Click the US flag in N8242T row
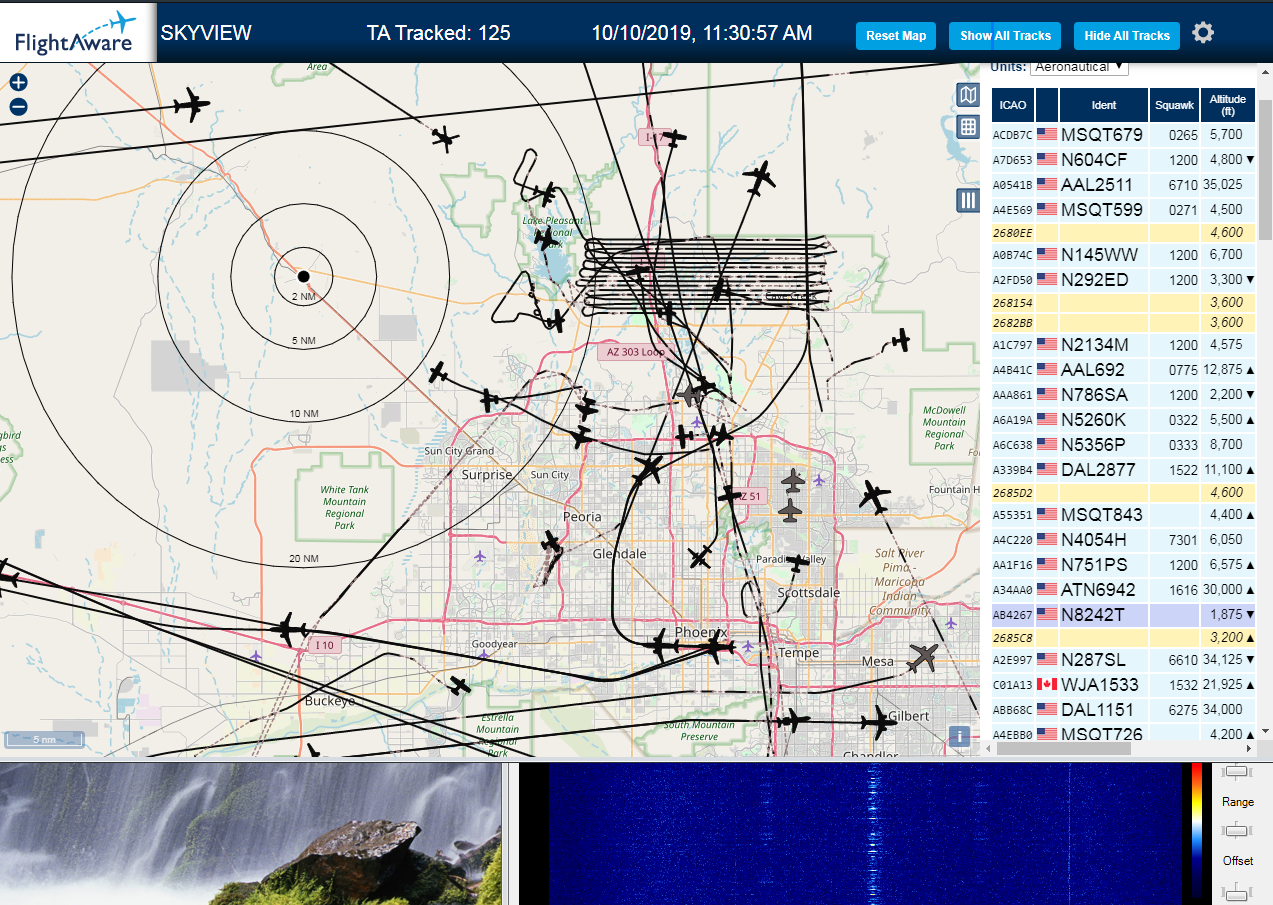 pos(1046,614)
